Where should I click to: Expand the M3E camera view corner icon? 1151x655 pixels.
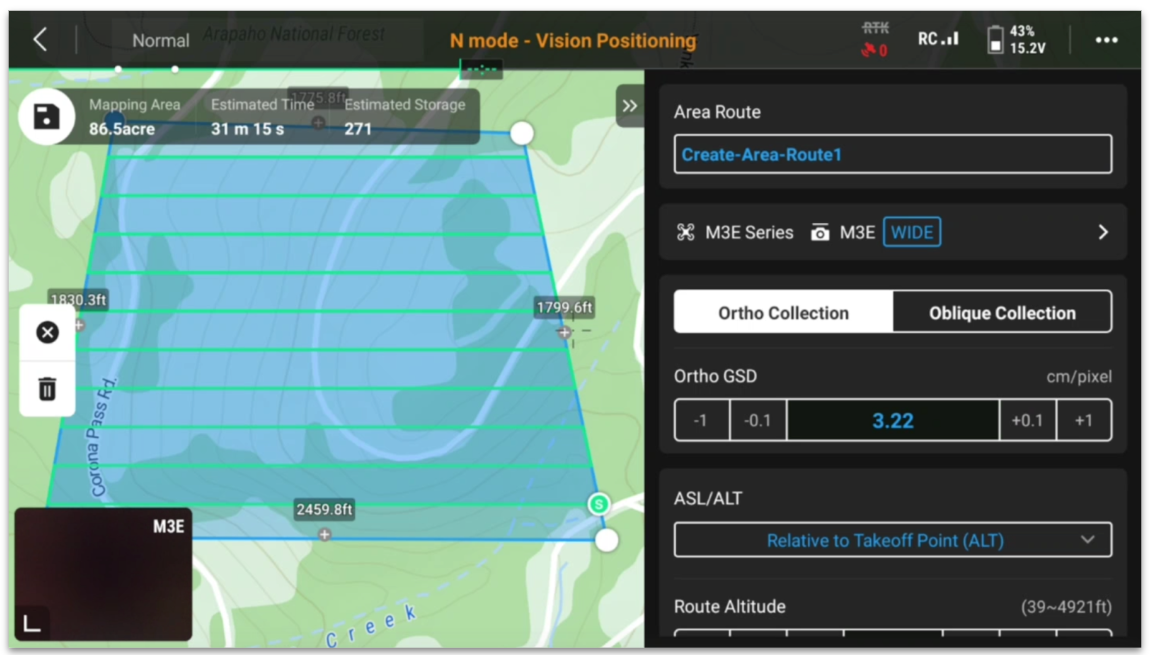(32, 623)
